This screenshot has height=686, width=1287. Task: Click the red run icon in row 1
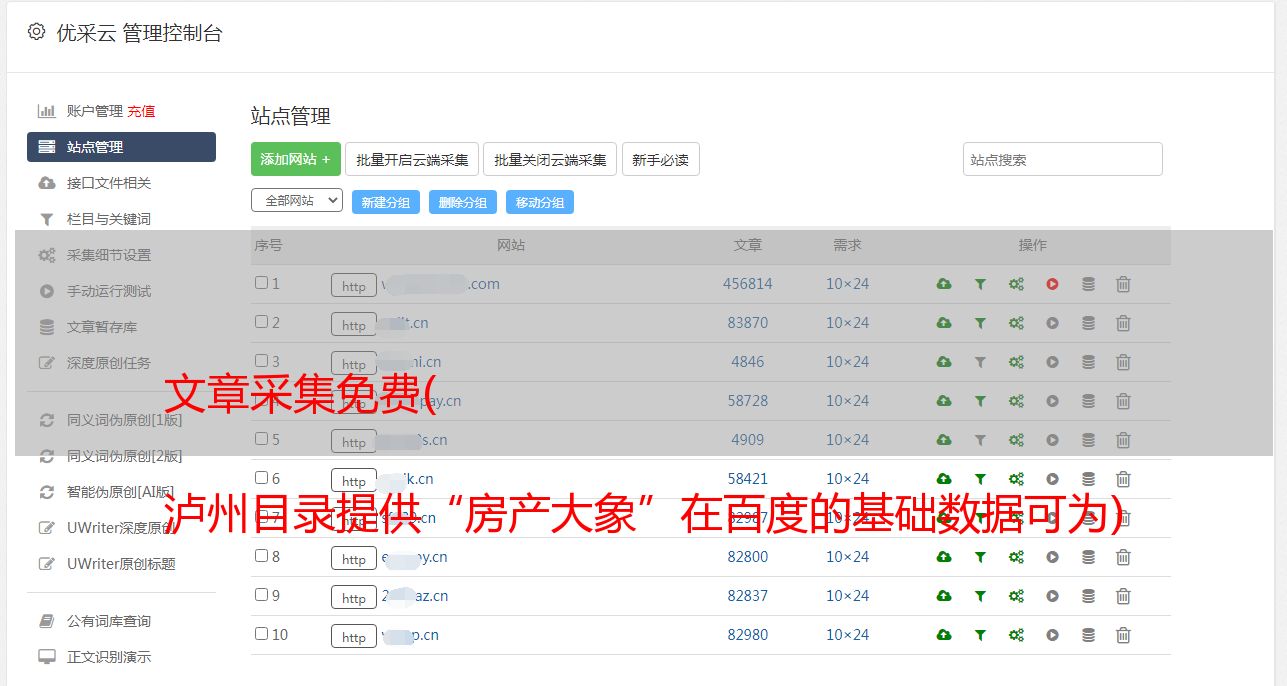click(x=1052, y=284)
